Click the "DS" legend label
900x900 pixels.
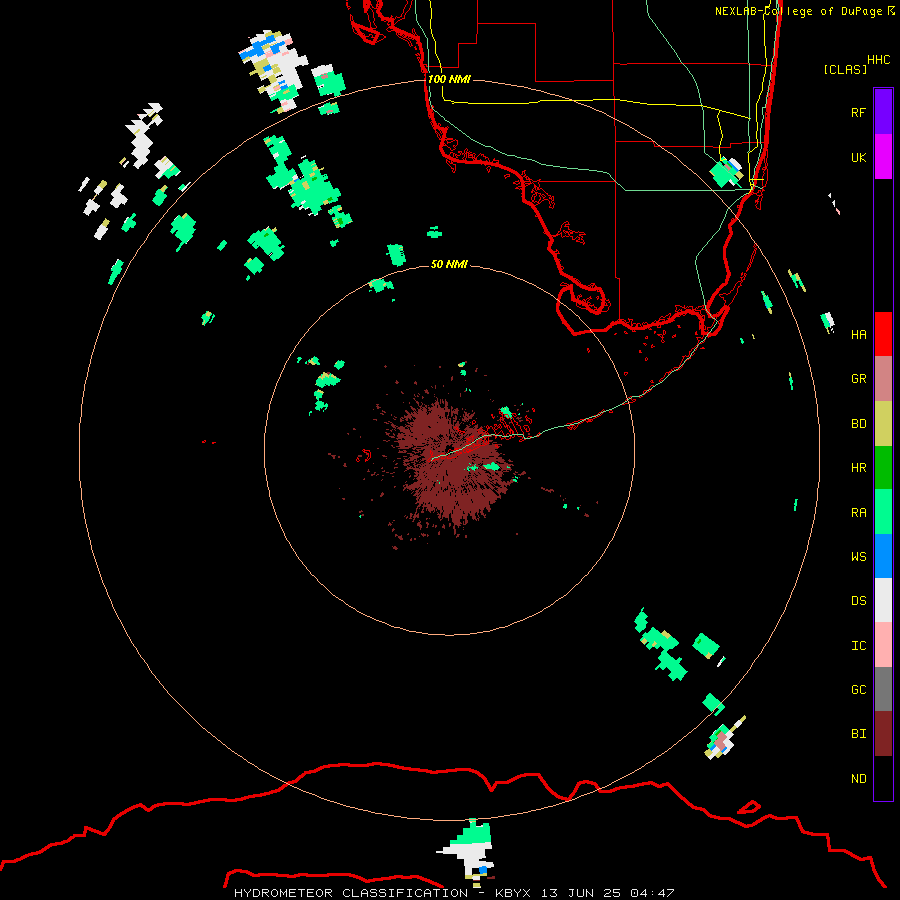tap(858, 600)
